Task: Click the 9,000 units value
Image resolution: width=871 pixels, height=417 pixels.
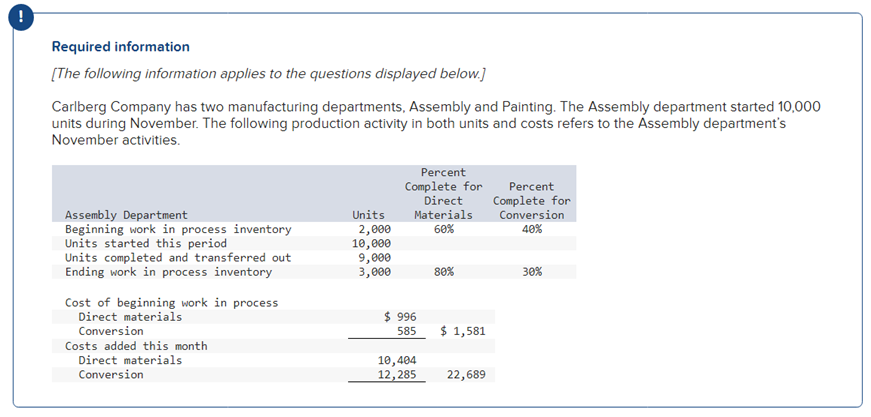Action: click(x=374, y=258)
